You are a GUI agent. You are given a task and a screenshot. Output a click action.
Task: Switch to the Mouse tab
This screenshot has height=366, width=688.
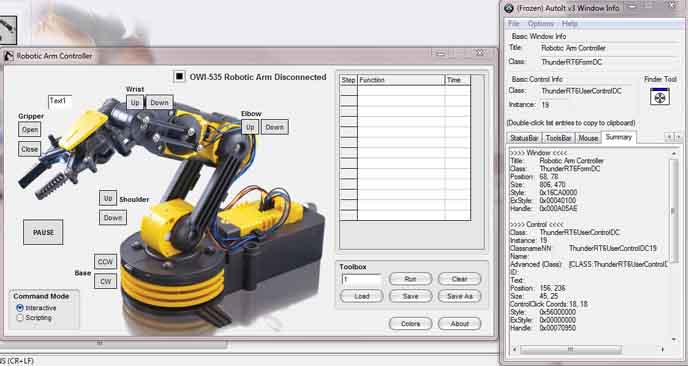[x=588, y=138]
